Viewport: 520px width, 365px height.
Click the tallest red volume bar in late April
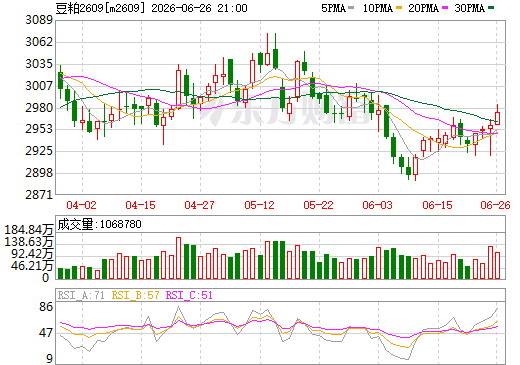tap(178, 258)
